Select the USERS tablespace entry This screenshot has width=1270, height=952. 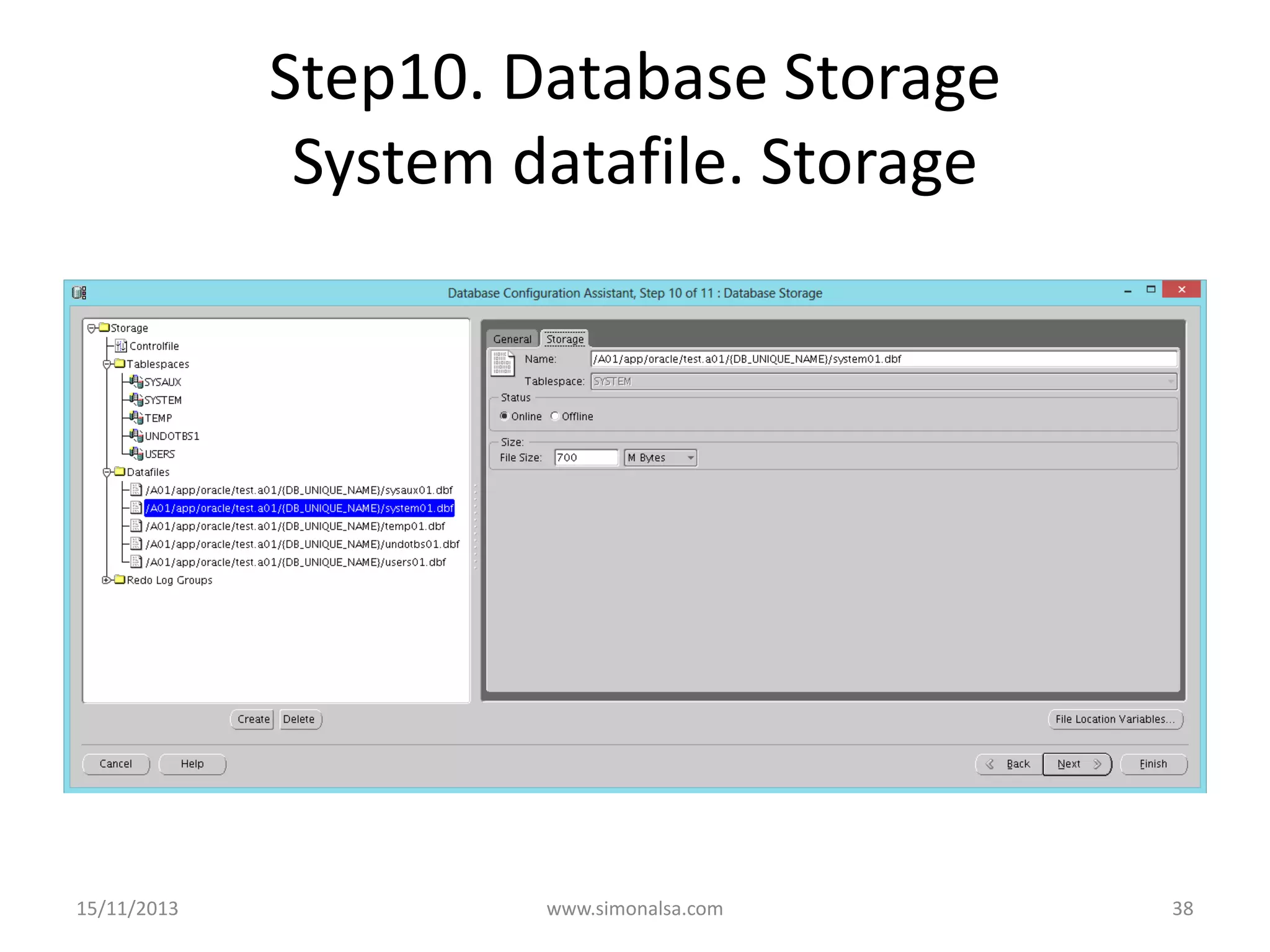click(159, 454)
